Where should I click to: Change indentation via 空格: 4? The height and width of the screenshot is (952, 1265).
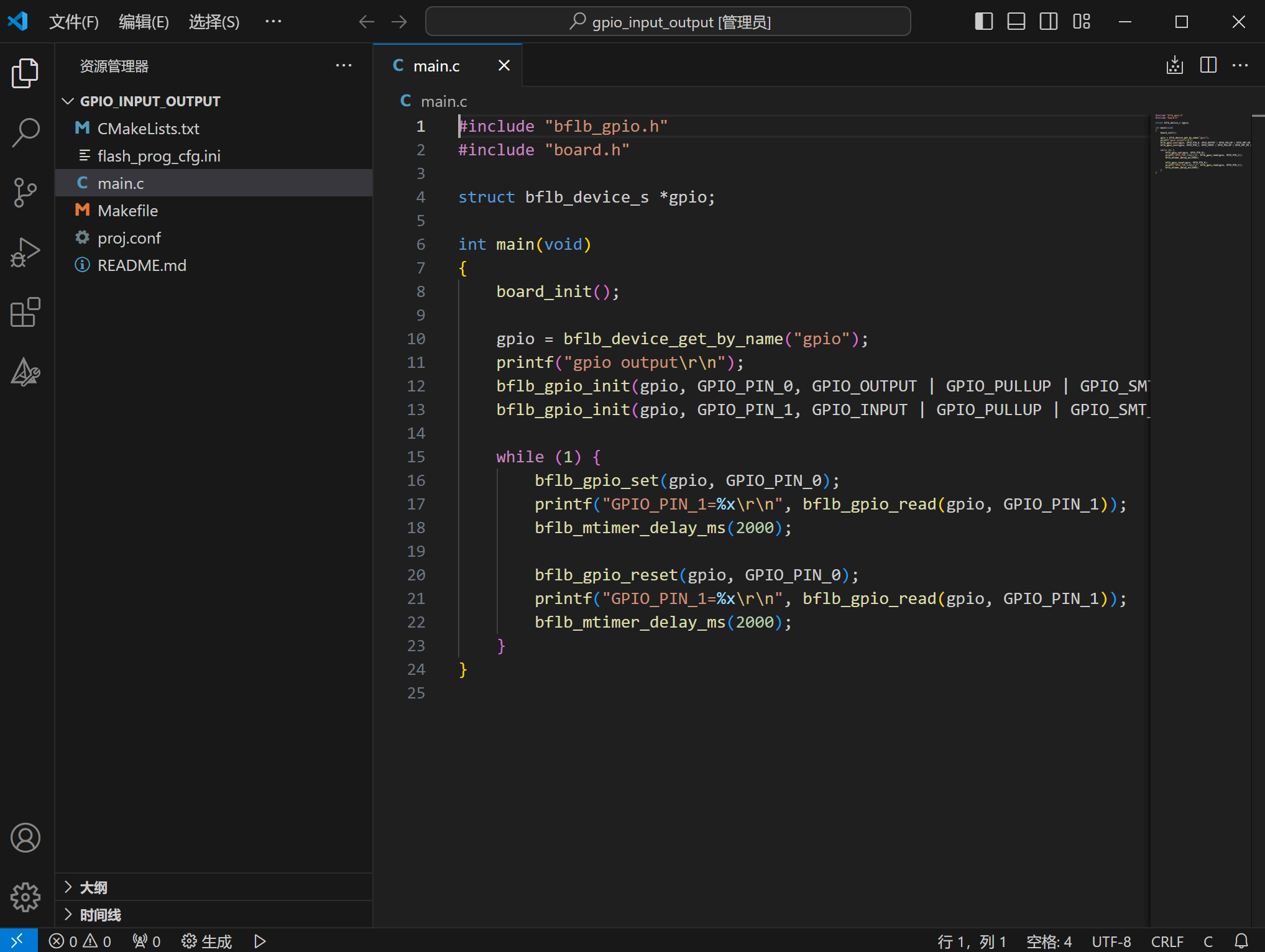1049,941
